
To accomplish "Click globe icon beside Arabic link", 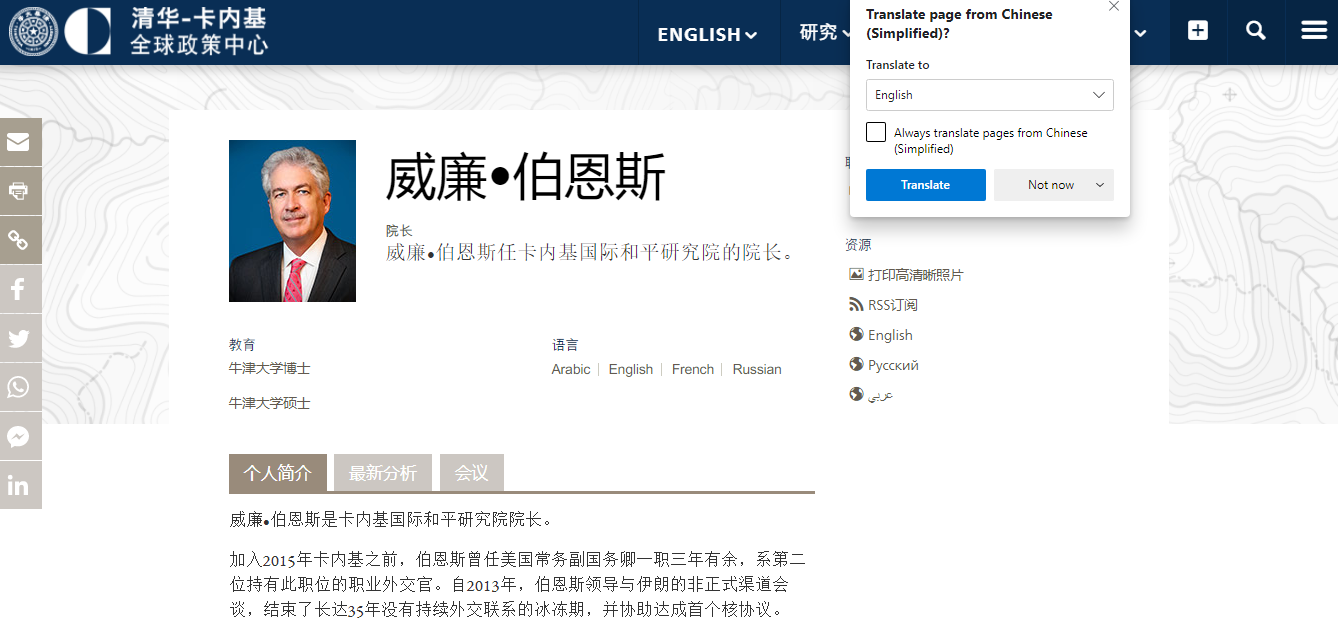I will pos(856,394).
